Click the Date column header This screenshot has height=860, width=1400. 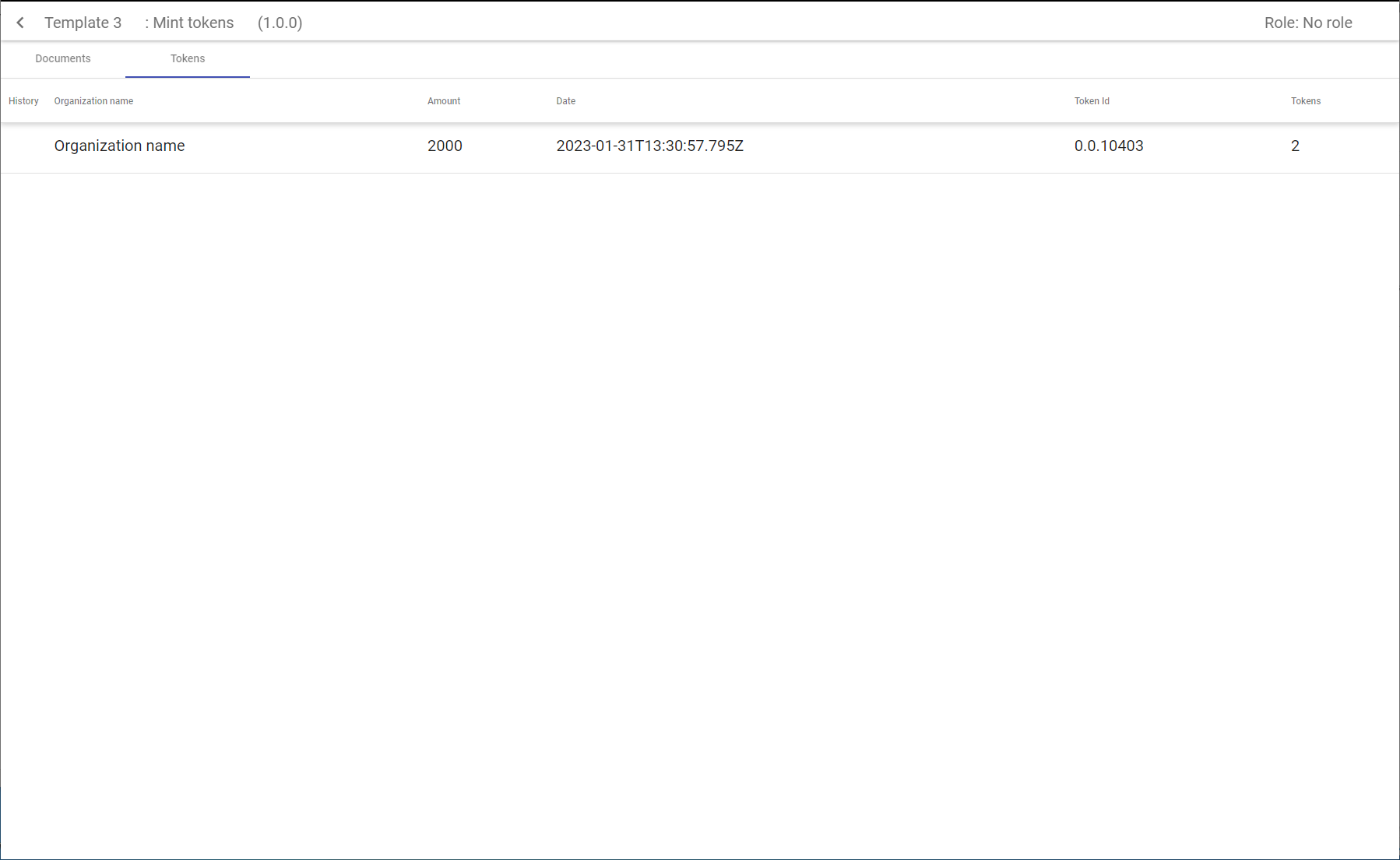coord(565,101)
